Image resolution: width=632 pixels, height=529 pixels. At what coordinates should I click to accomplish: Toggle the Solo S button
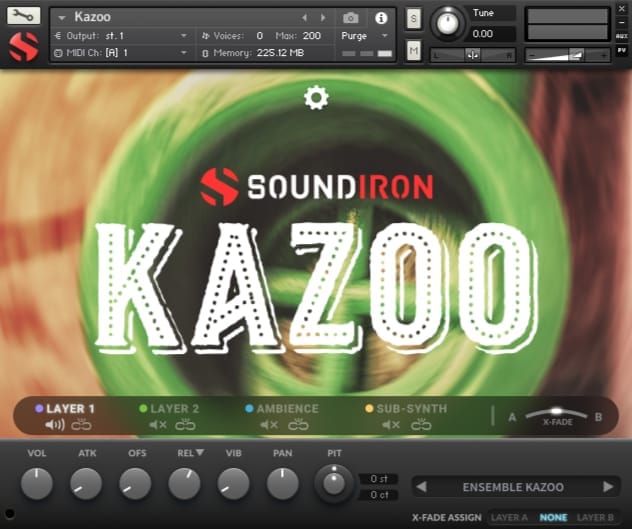click(x=414, y=19)
